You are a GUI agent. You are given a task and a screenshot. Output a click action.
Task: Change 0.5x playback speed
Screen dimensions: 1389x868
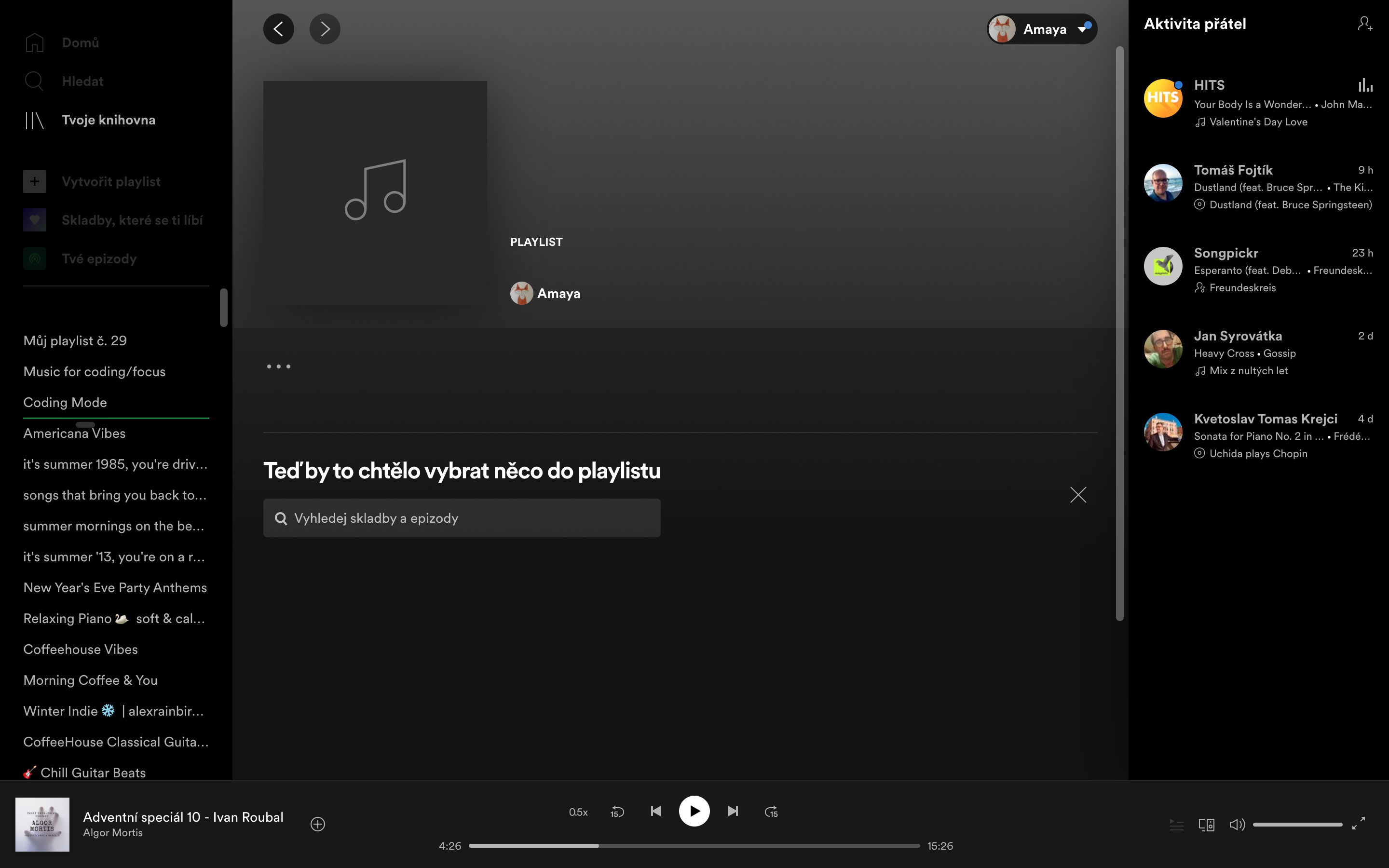click(578, 812)
